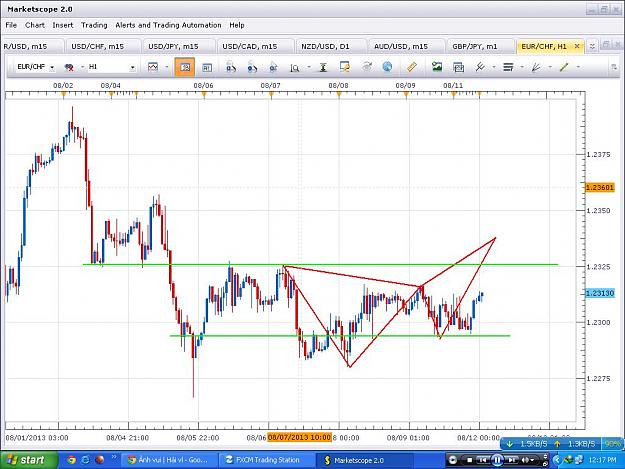Click the blue globe icon
The width and height of the screenshot is (625, 469).
387,67
